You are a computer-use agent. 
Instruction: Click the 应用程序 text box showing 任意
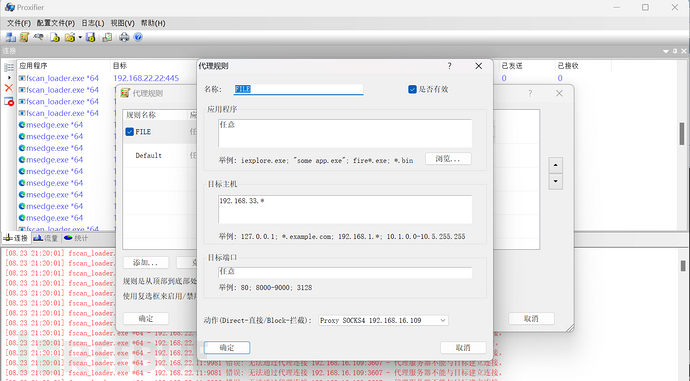(x=345, y=133)
